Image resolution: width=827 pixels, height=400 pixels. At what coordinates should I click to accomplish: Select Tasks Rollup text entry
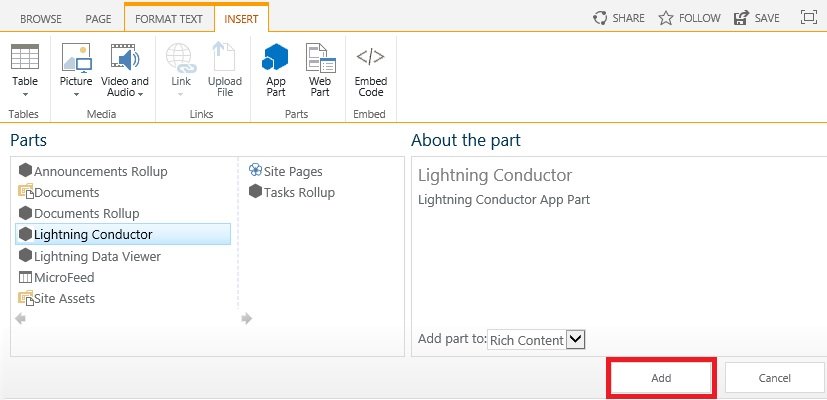(x=300, y=193)
